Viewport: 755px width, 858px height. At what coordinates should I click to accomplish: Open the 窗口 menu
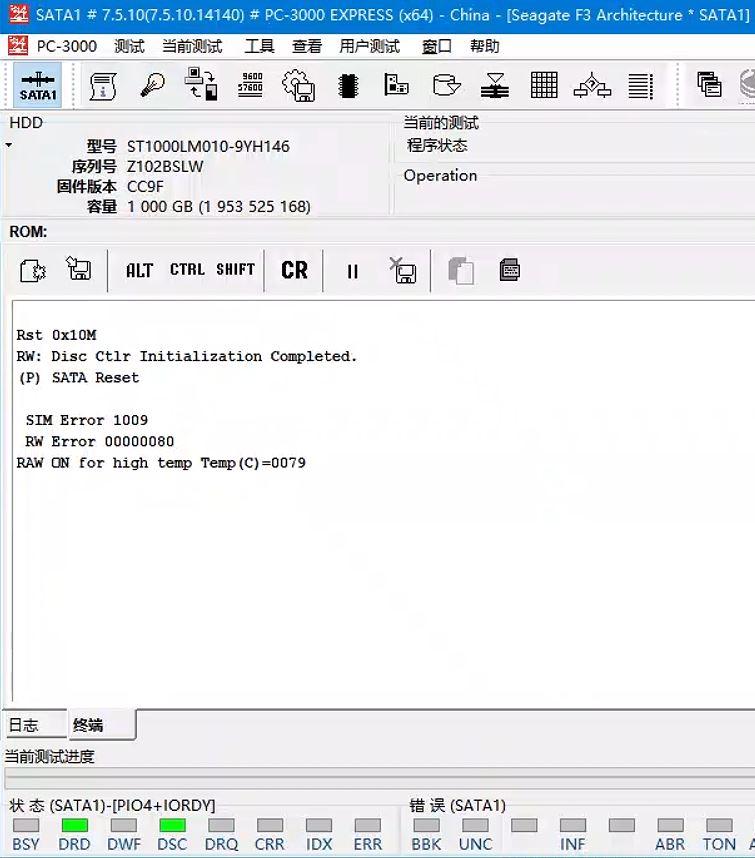click(x=437, y=47)
